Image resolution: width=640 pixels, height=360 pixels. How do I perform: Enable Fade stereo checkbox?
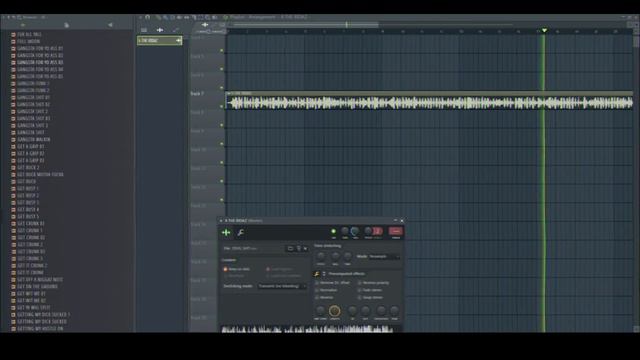pos(360,290)
